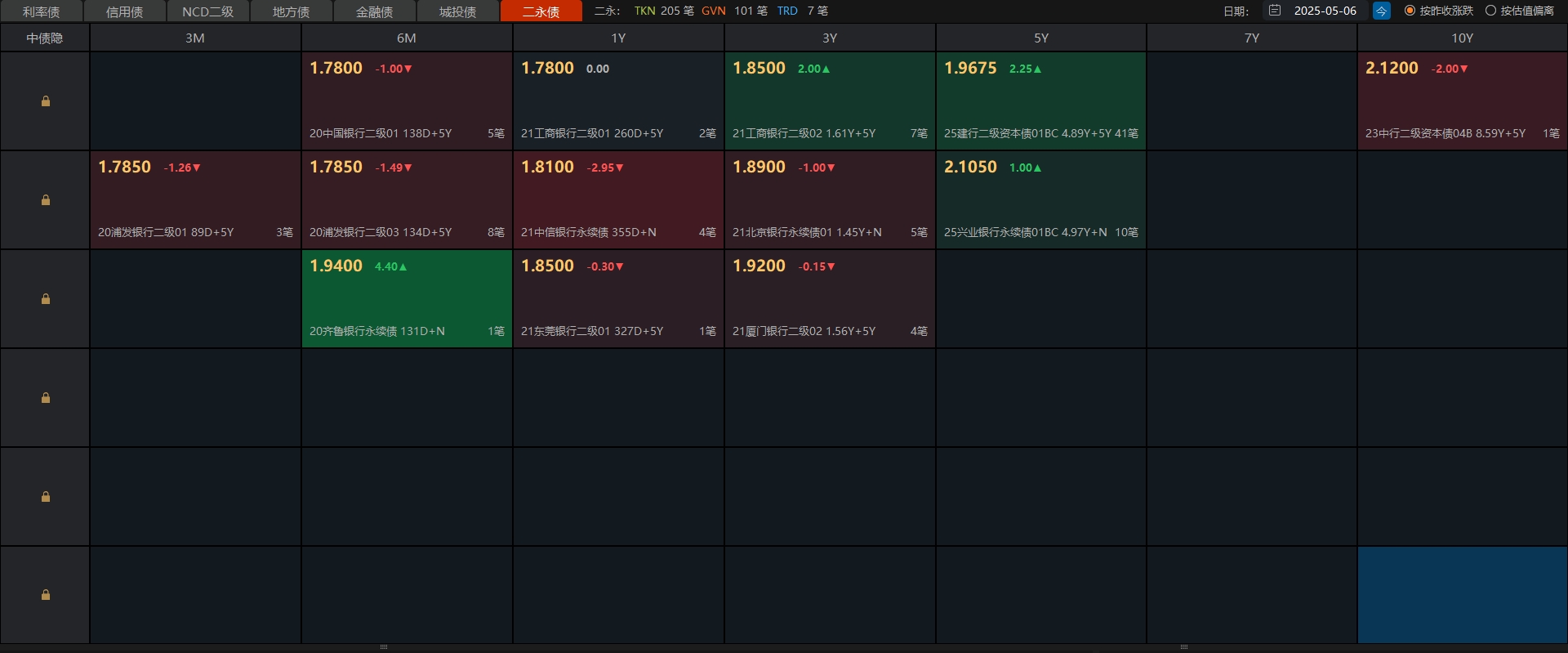Open the 20齐鲁银行永续债 131D+N cell
This screenshot has width=1568, height=653.
coord(407,299)
